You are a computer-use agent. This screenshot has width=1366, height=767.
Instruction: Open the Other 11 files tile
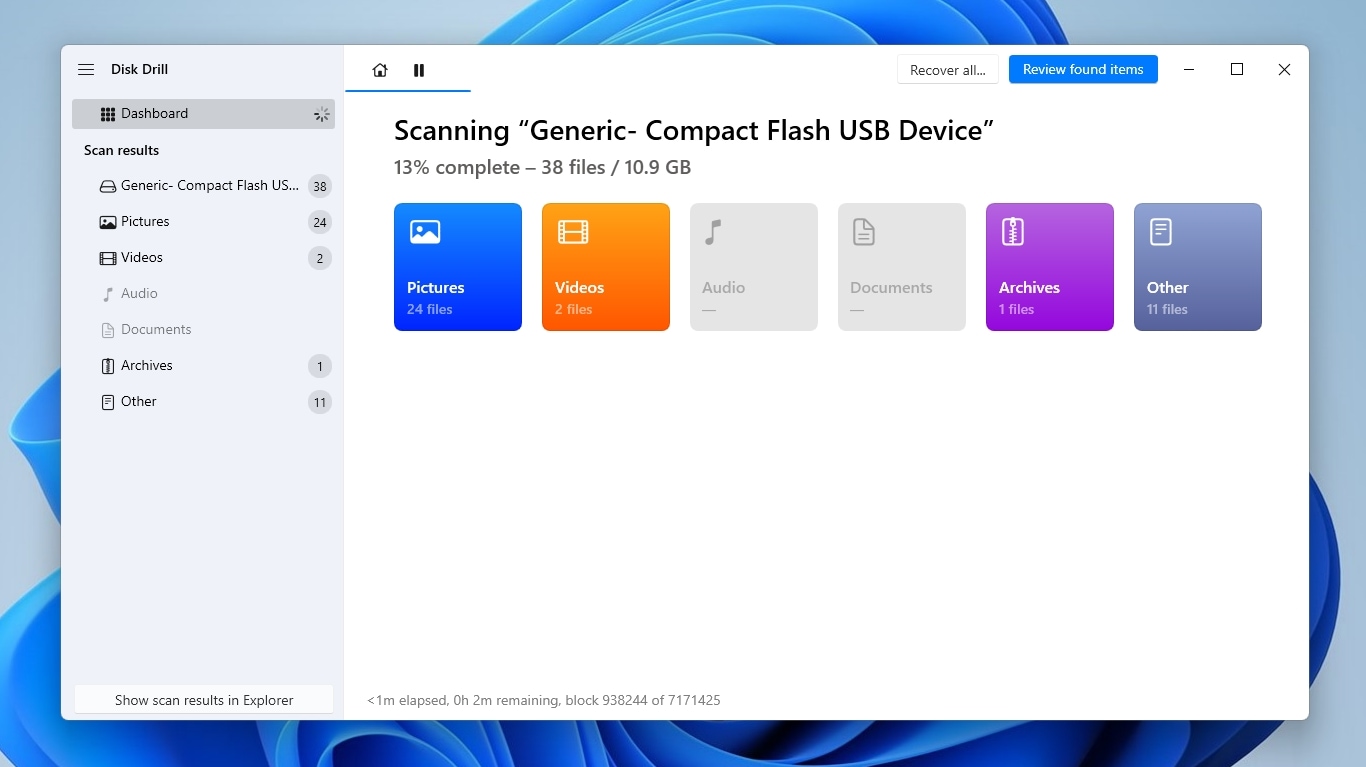pos(1198,267)
